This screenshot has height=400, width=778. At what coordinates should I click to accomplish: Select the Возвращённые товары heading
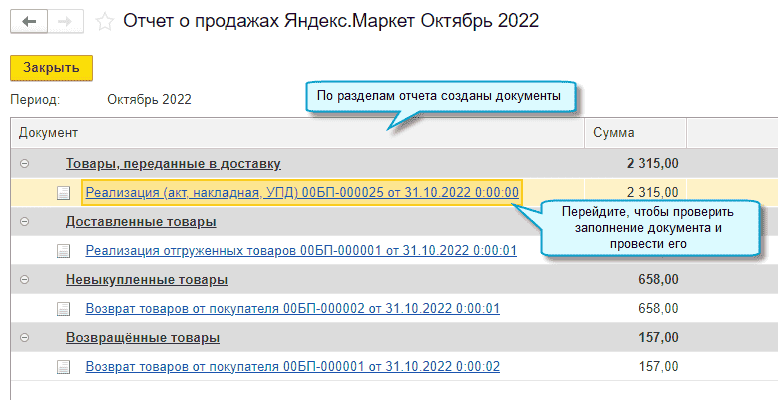(143, 337)
